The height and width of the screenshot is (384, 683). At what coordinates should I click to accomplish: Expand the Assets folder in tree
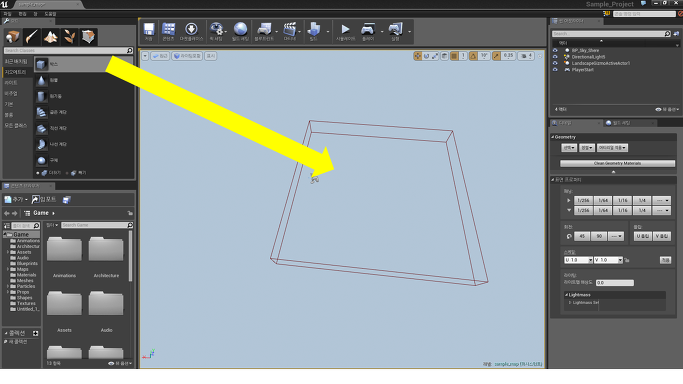(8, 252)
